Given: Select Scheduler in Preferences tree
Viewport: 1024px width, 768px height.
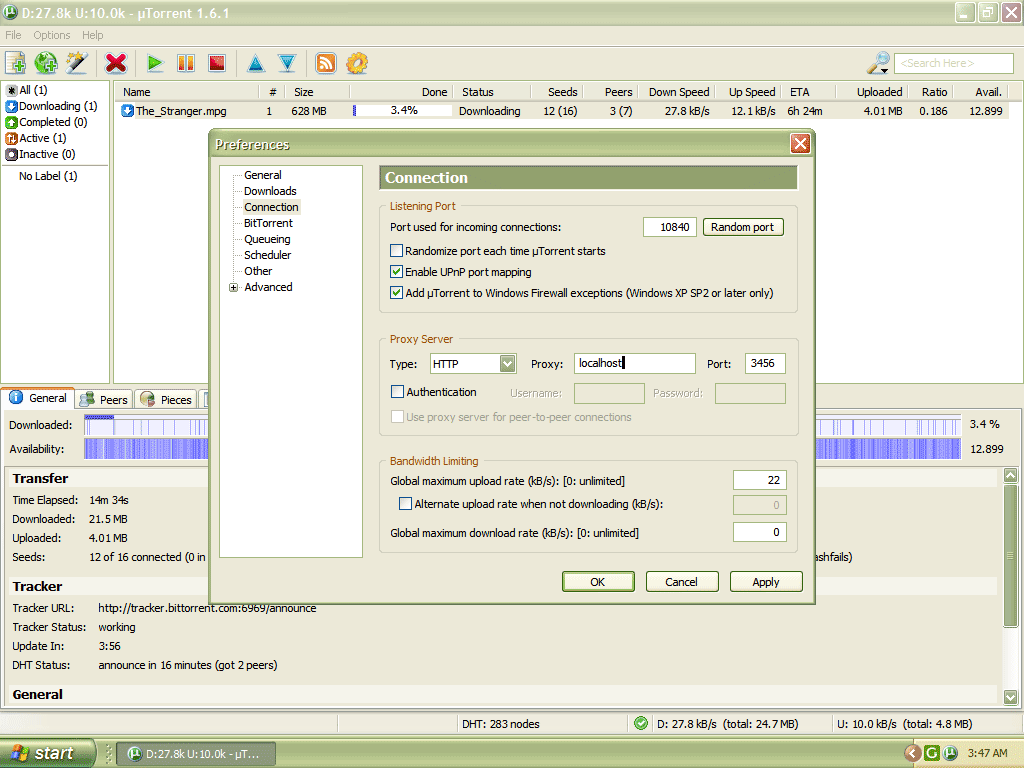Looking at the screenshot, I should [x=268, y=255].
